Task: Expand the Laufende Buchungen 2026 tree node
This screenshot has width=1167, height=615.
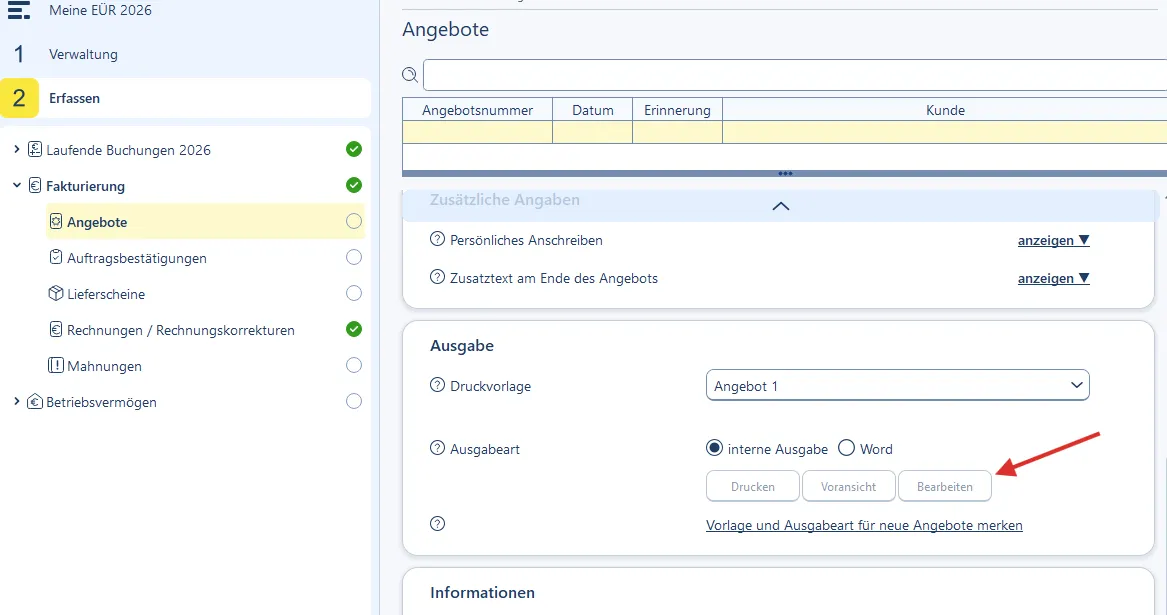Action: coord(16,150)
